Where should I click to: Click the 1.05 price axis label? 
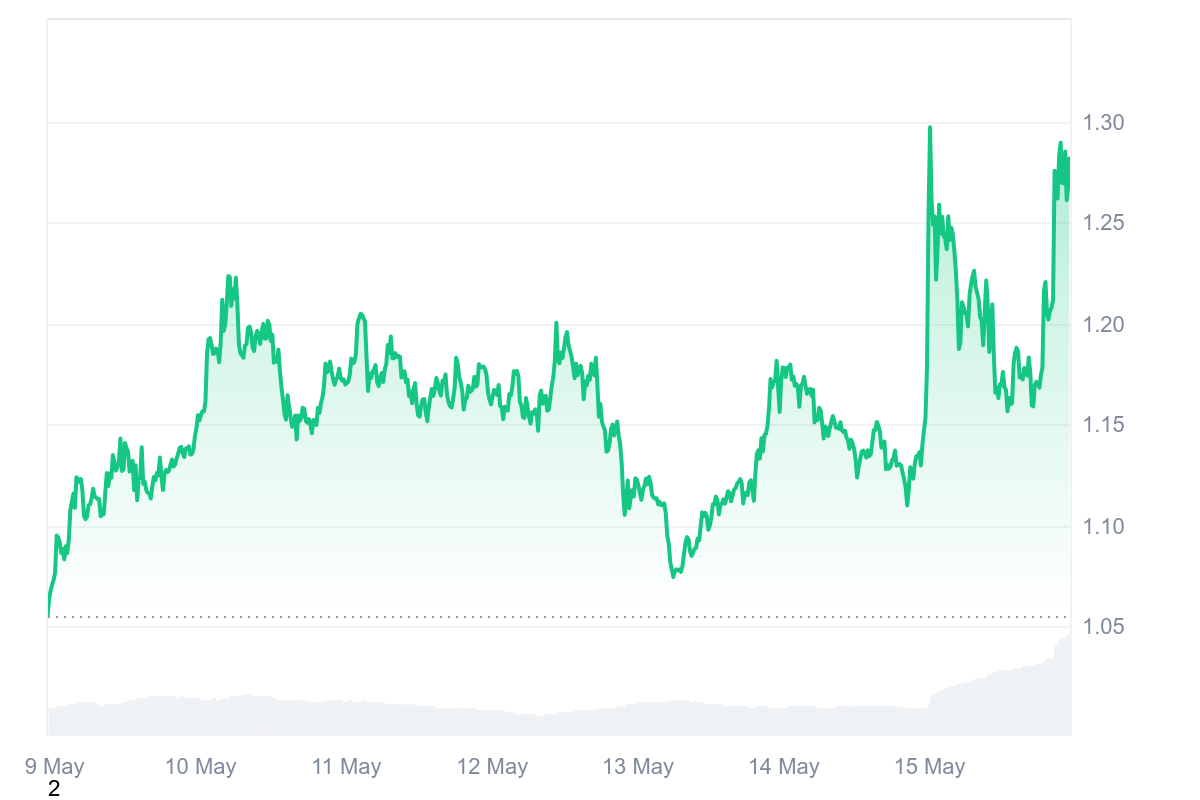(1104, 627)
